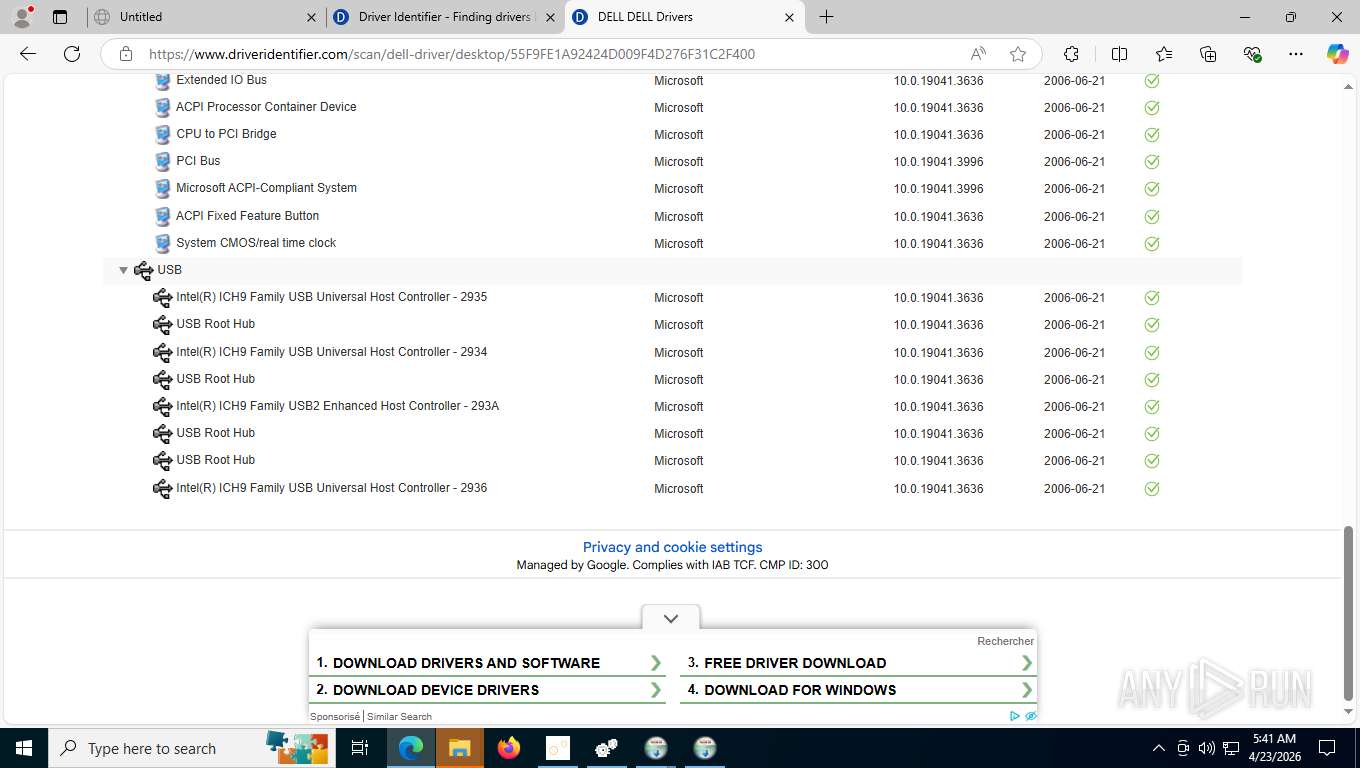Screen dimensions: 1360x768
Task: Click the icon for USB Universal Host Controller - 2935
Action: 162,297
